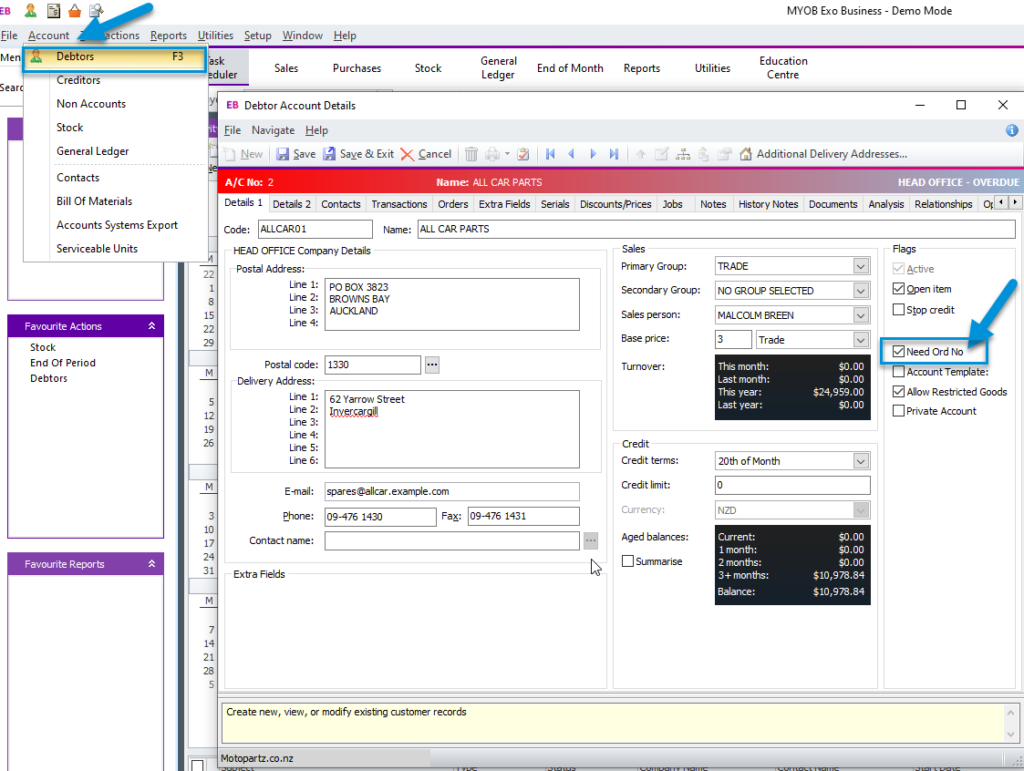Open the History Notes tab

(768, 204)
